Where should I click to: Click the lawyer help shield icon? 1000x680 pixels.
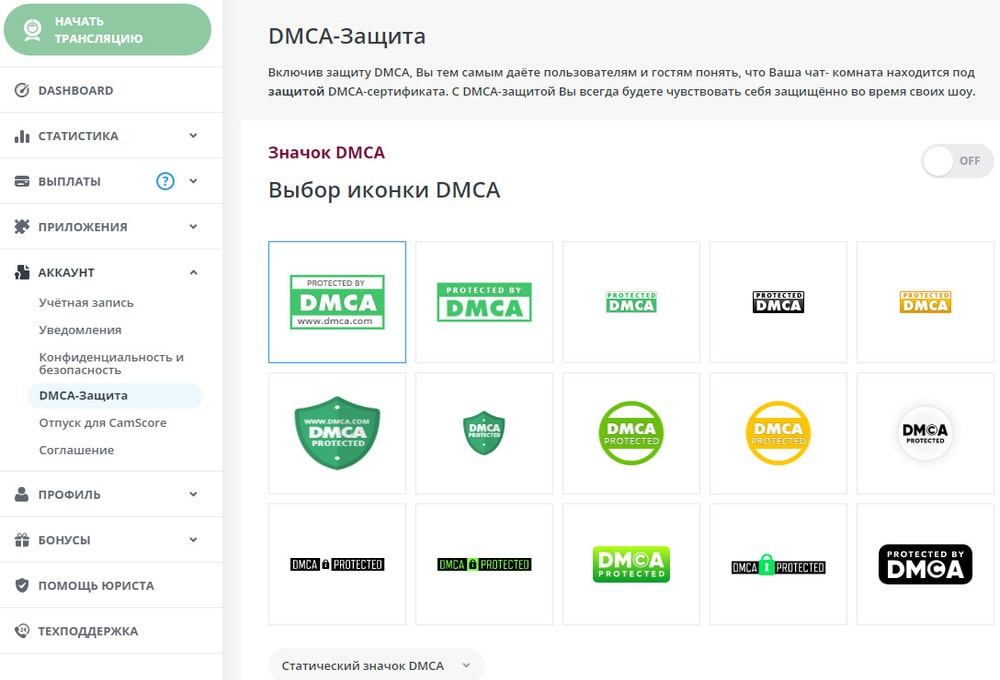coord(22,585)
